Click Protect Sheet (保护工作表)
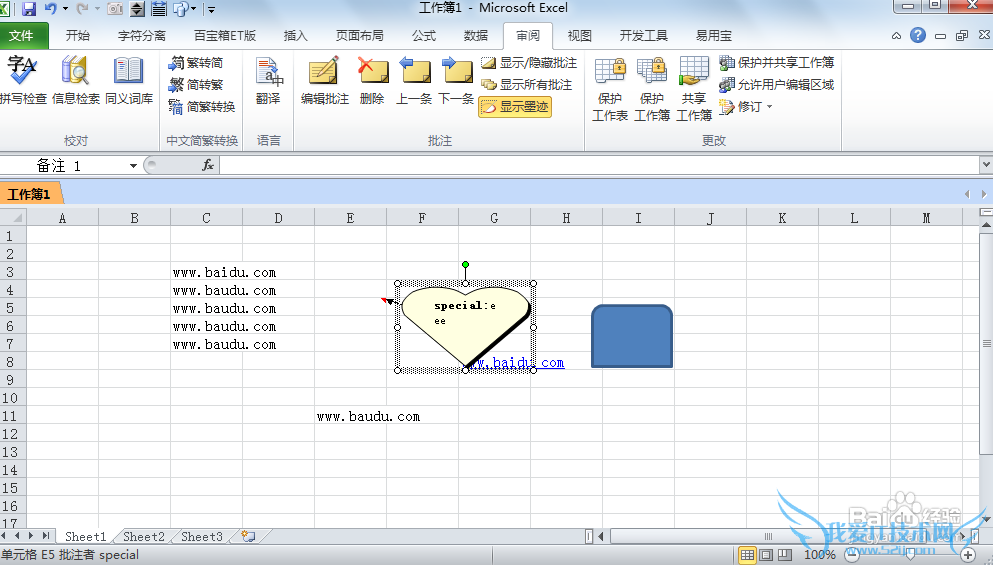Viewport: 993px width, 565px height. coord(610,88)
